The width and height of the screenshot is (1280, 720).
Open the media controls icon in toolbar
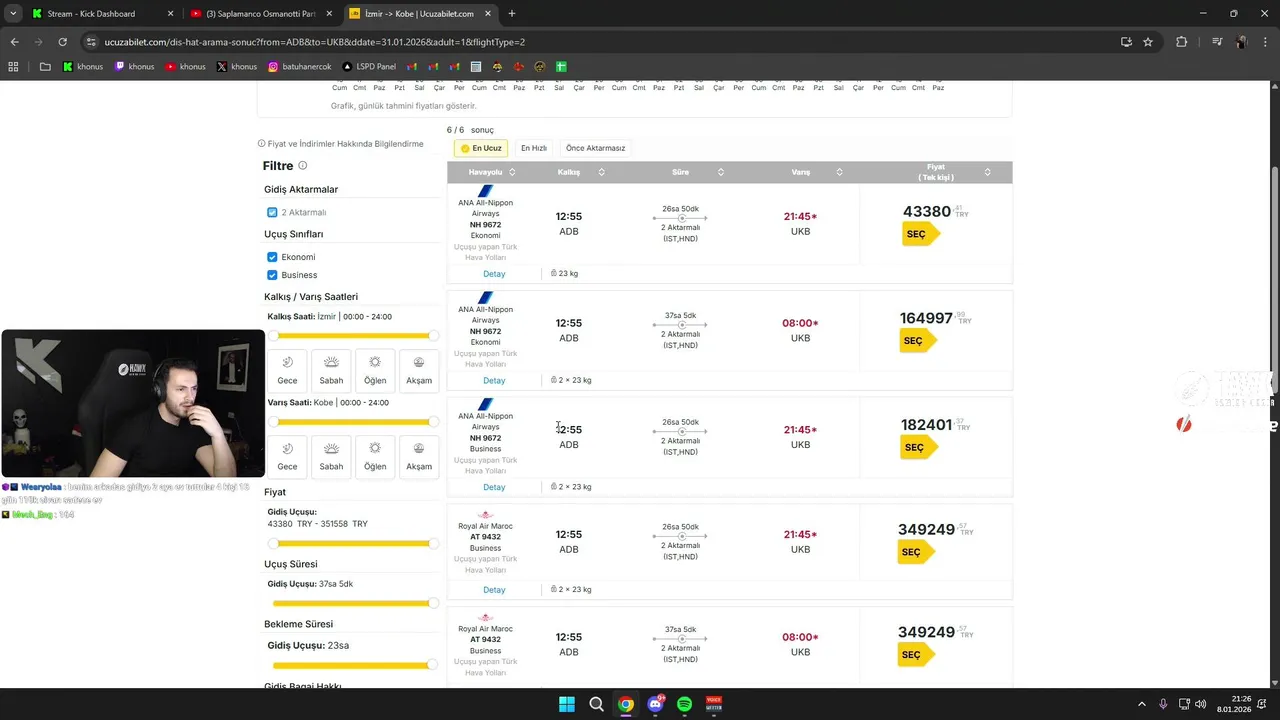1217,42
